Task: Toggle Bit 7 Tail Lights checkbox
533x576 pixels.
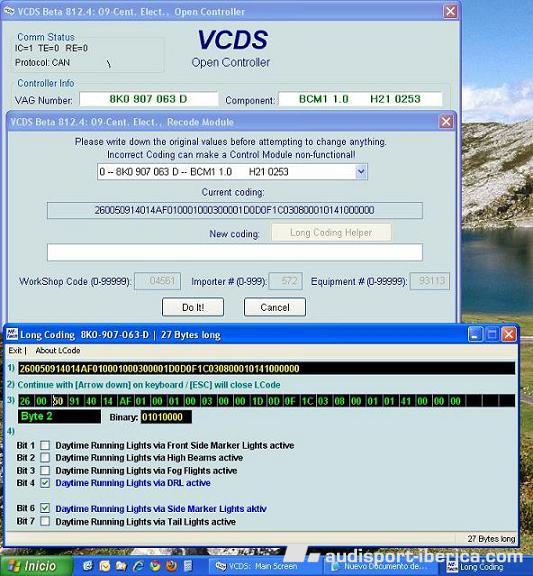Action: click(x=45, y=521)
